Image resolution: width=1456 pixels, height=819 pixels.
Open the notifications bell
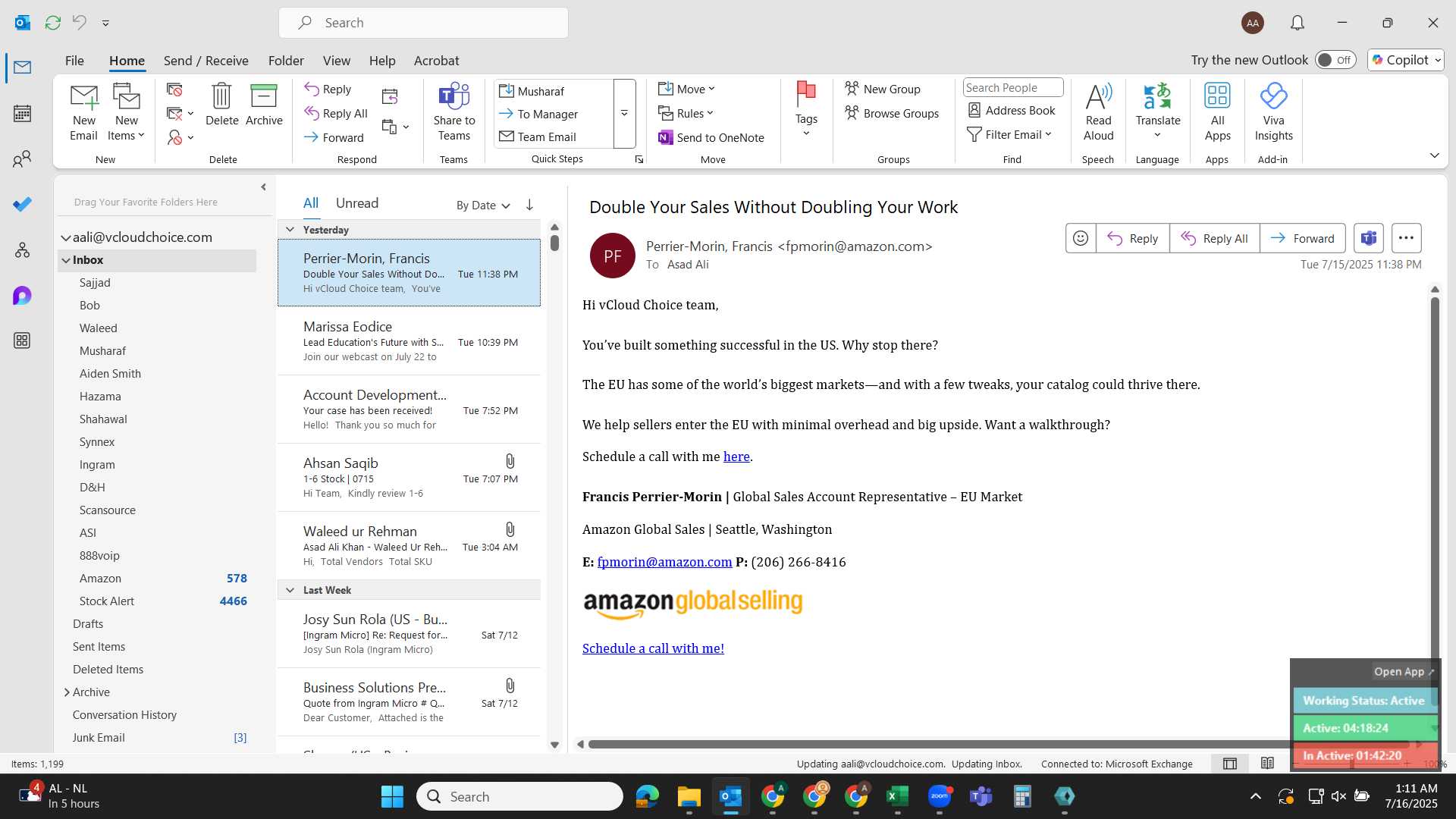(1298, 23)
